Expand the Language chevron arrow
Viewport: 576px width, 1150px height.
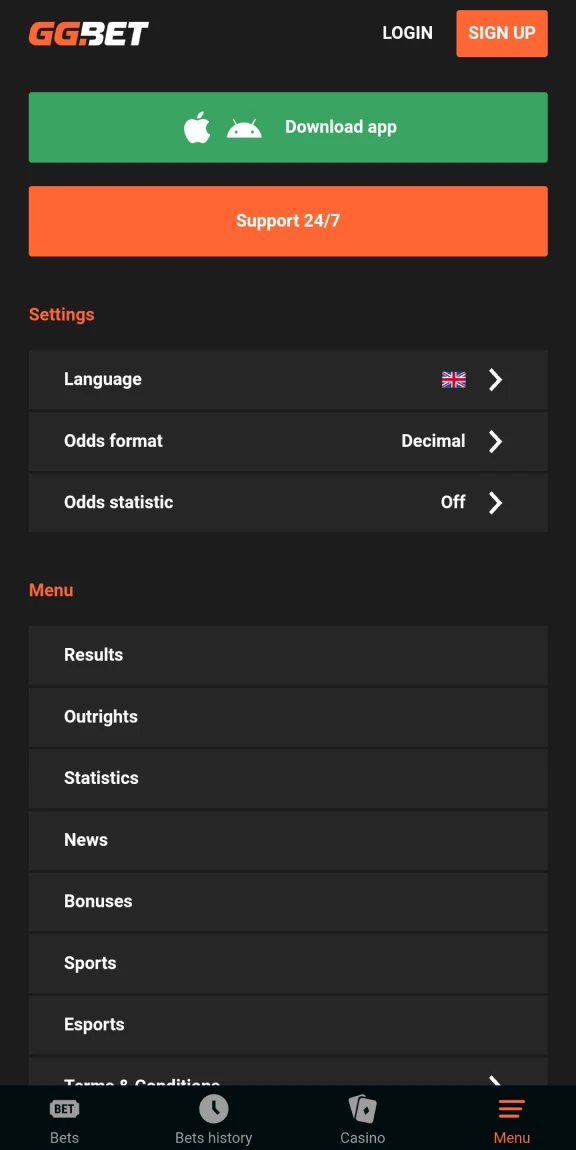[x=495, y=379]
